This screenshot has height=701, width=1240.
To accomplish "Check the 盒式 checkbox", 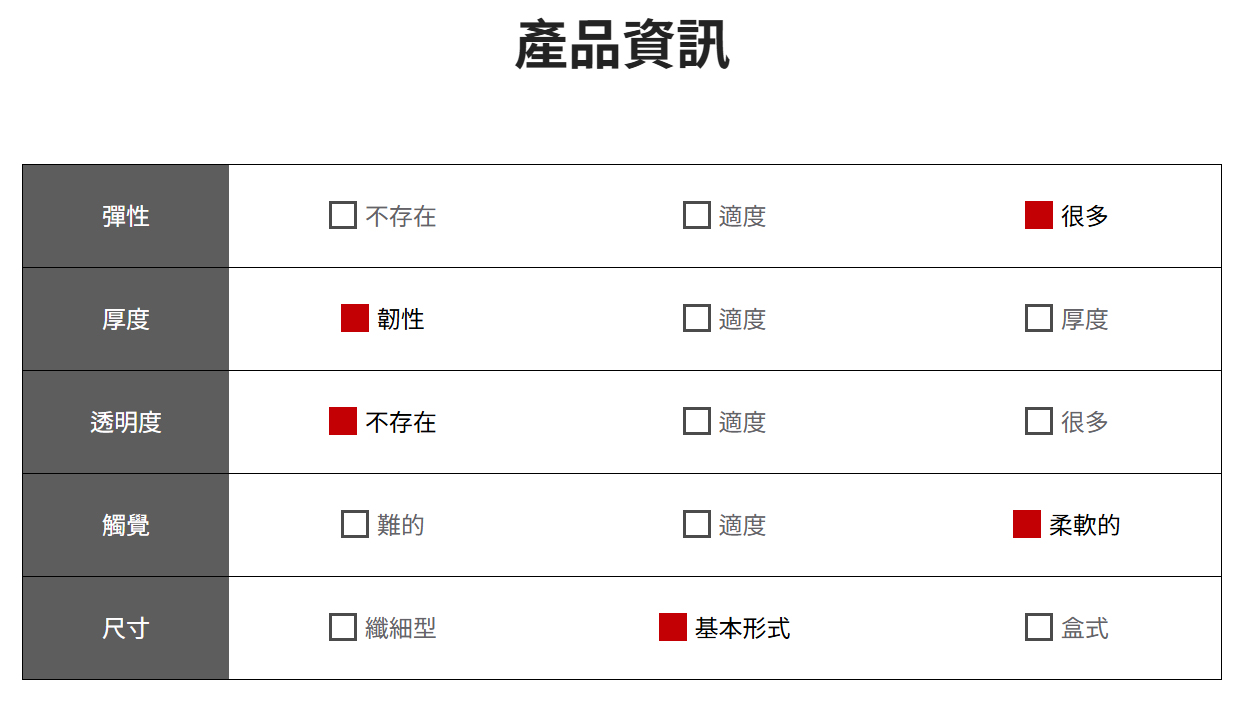I will (1039, 627).
